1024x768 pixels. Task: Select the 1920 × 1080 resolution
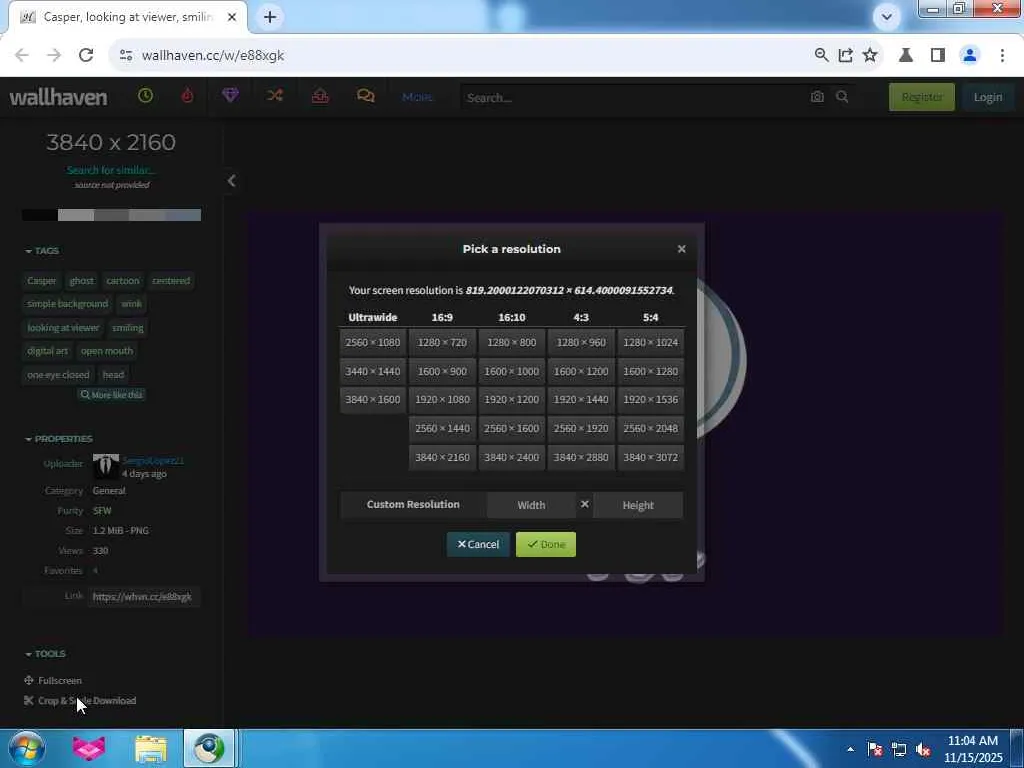[x=442, y=400]
